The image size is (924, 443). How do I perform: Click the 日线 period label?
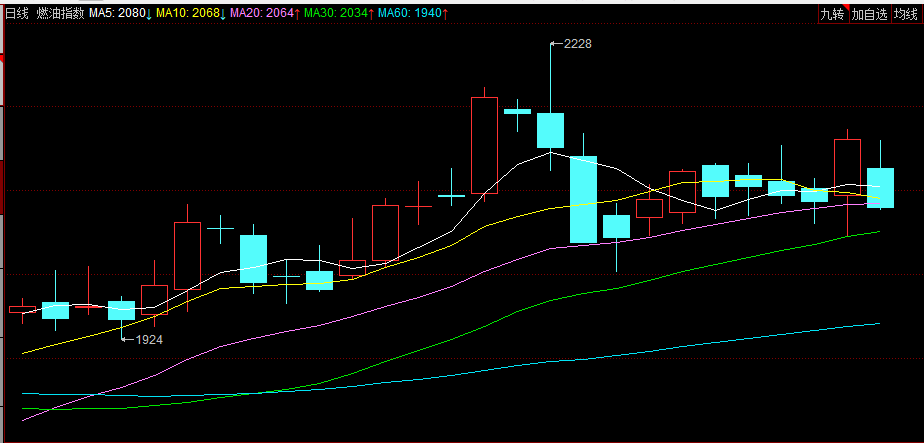16,14
